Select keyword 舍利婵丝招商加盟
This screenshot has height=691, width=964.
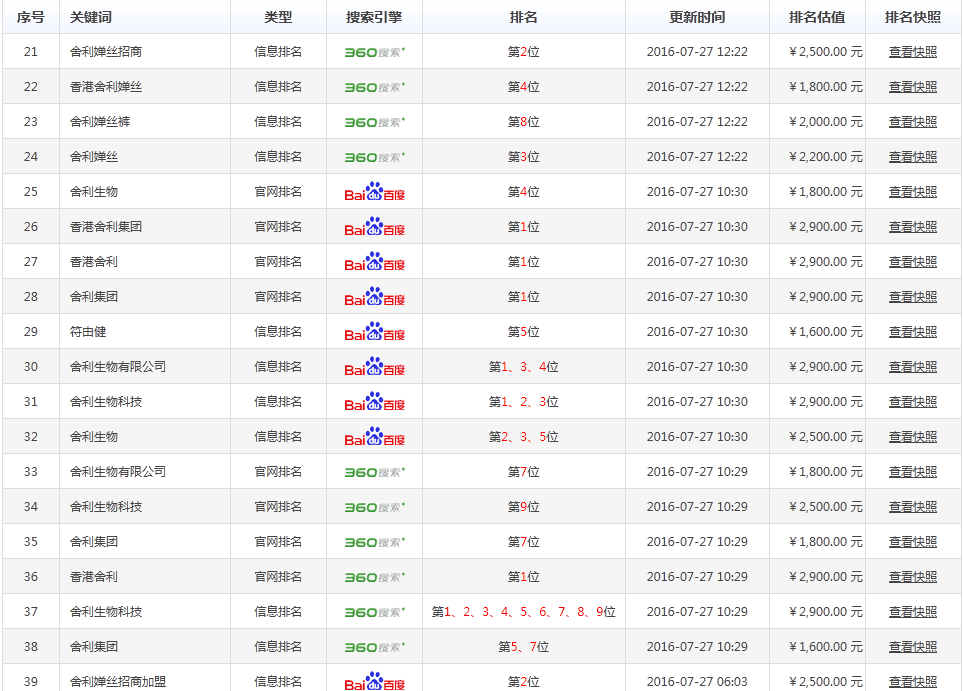tap(118, 682)
